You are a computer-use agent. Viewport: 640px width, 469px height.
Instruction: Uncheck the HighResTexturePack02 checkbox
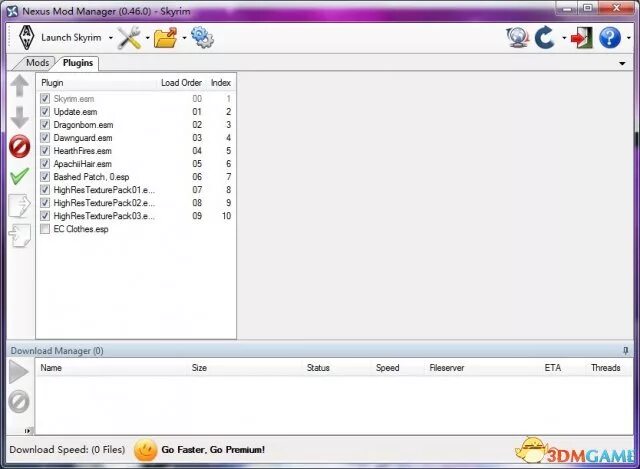pos(45,203)
